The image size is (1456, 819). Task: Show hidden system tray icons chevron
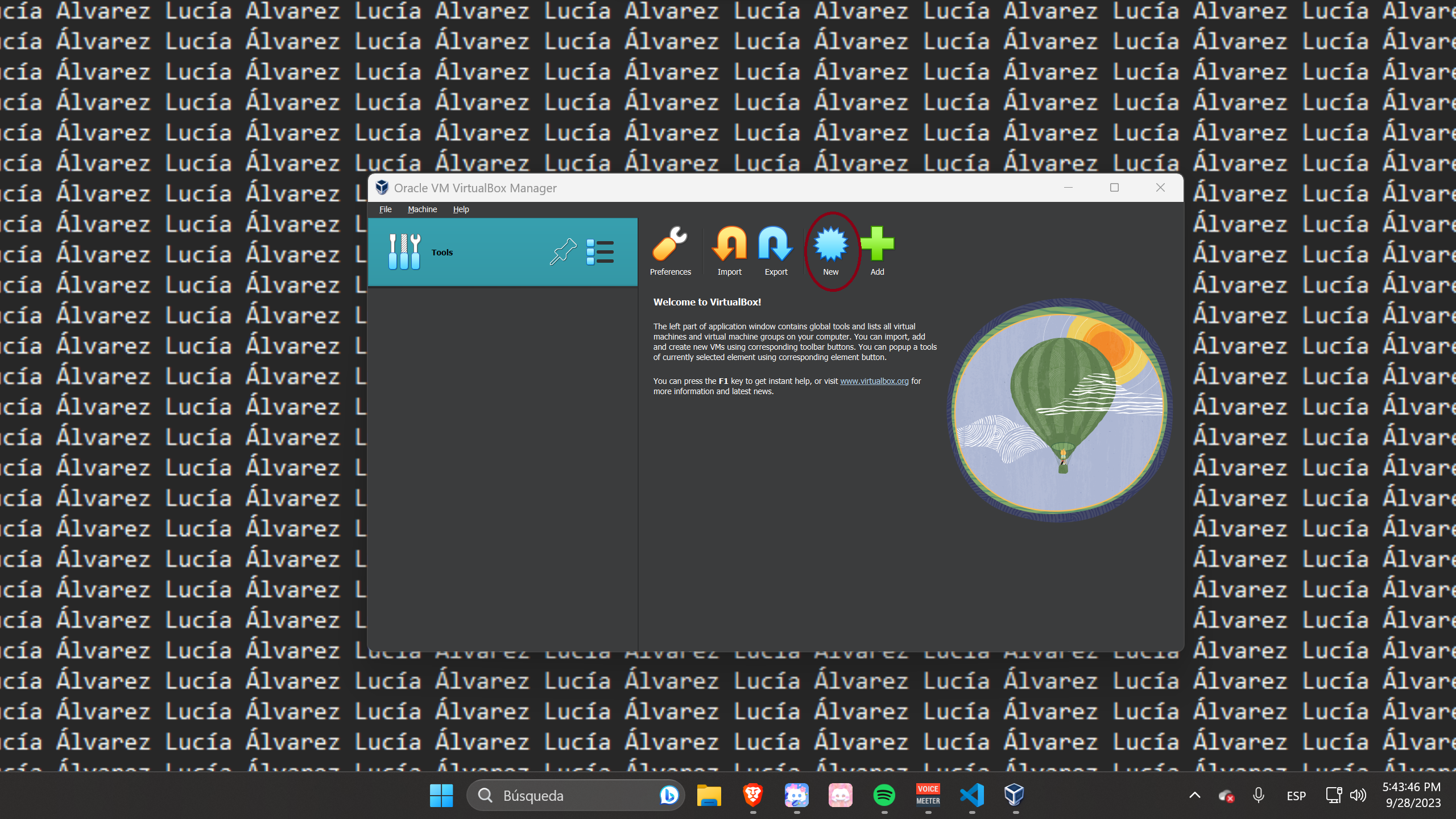[x=1195, y=795]
